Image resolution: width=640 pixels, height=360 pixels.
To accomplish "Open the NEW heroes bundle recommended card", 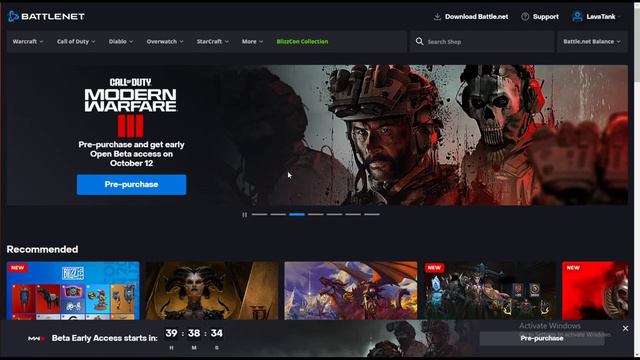I will pos(489,291).
